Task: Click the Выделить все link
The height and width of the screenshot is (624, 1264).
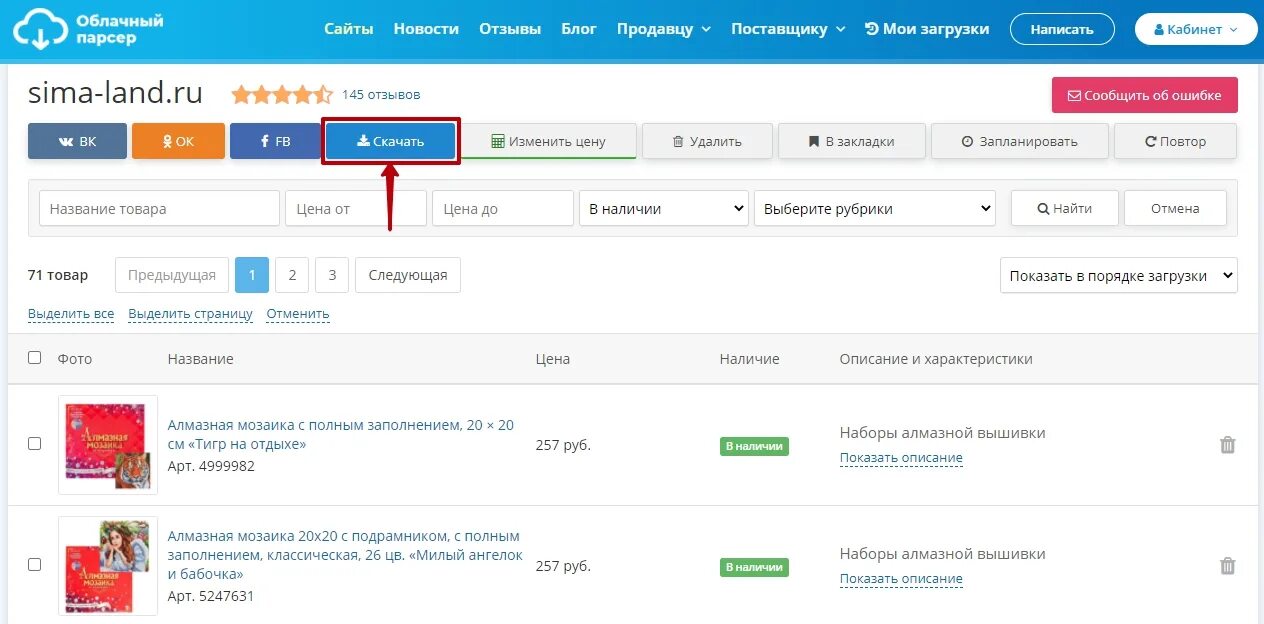Action: [x=71, y=314]
